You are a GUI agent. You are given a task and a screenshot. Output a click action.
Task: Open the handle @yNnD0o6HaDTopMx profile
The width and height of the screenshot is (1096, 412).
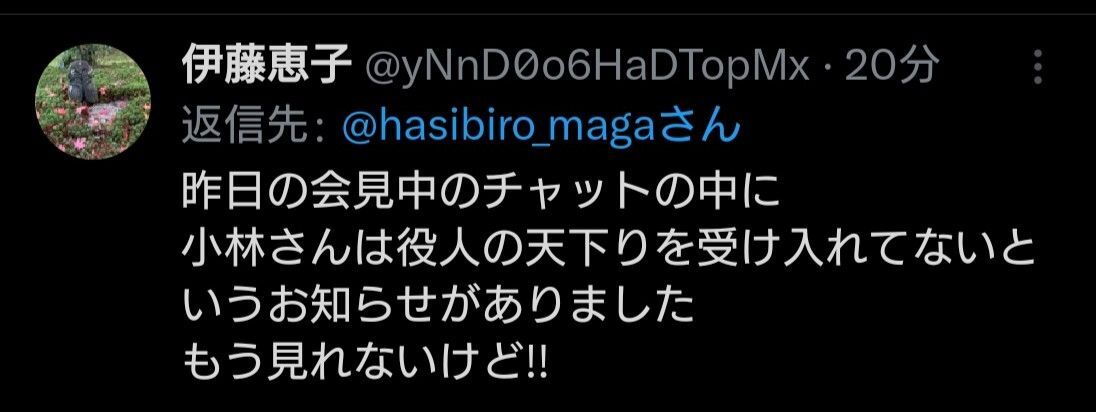[x=586, y=68]
